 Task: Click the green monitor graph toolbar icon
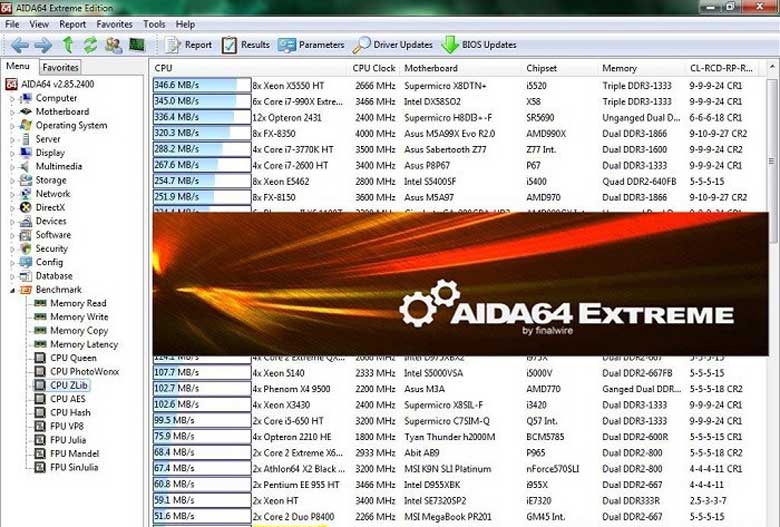point(137,45)
